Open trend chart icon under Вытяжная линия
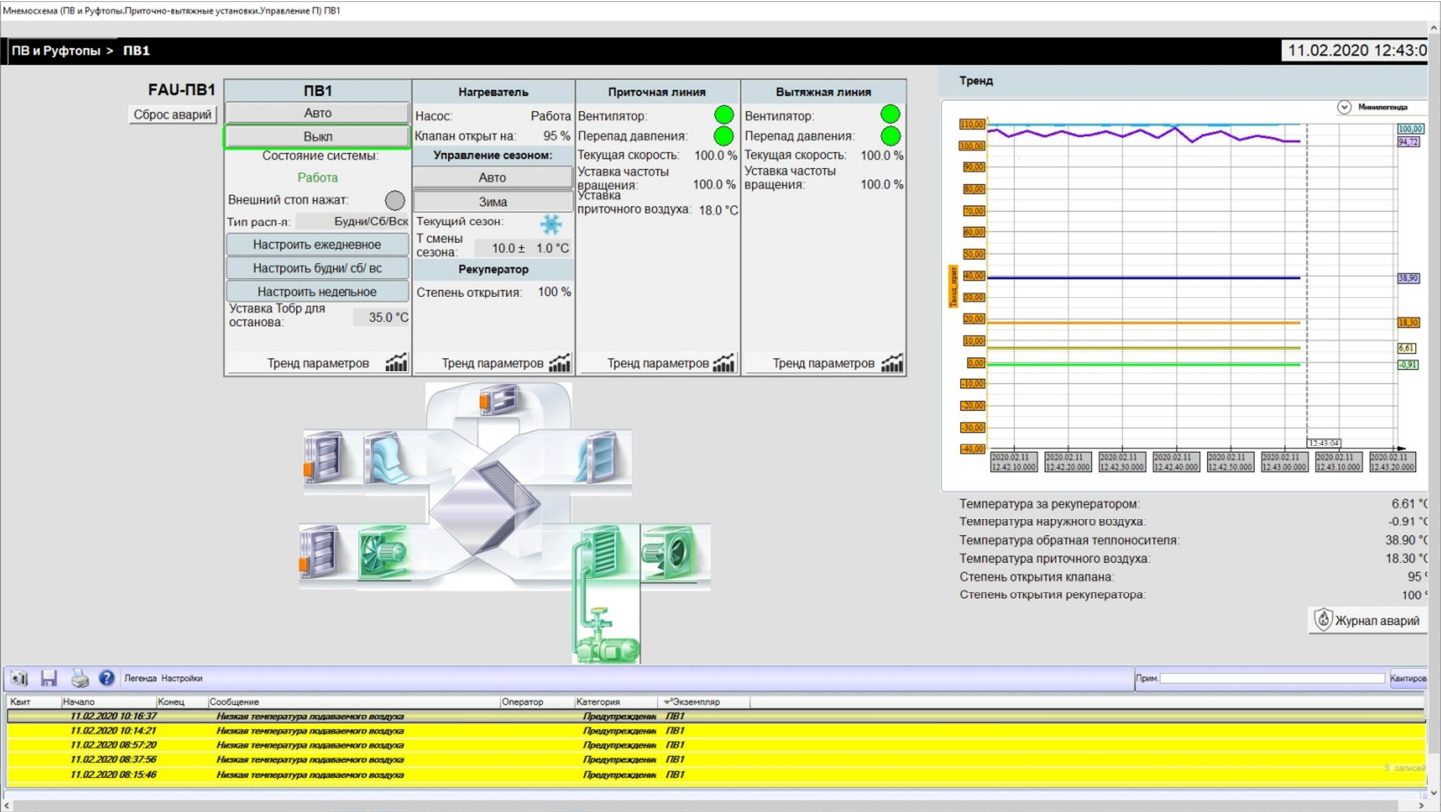The height and width of the screenshot is (812, 1441). (x=891, y=363)
